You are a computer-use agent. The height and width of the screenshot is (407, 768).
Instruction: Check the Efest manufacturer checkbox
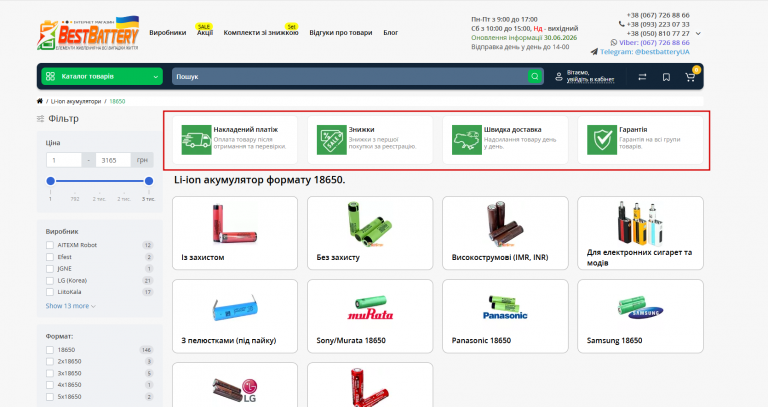click(x=49, y=257)
